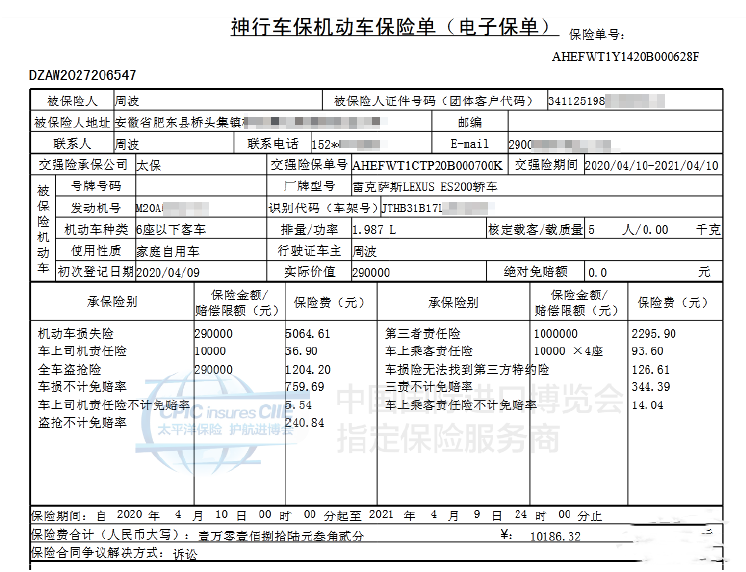Click the 诉讼 dispute resolution value

[185, 552]
